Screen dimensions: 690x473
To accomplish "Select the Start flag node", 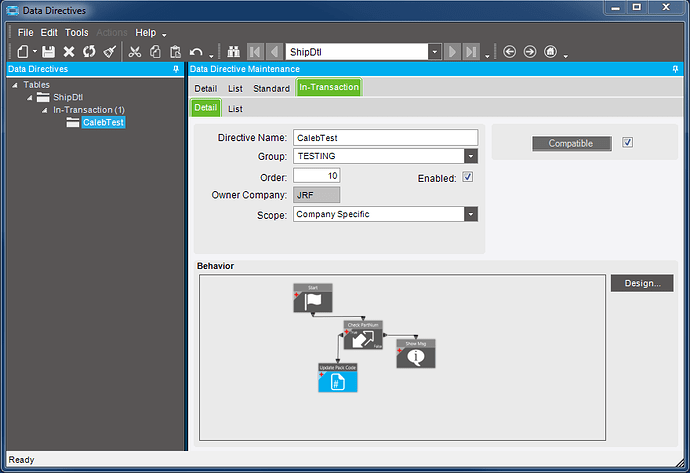I will click(x=313, y=298).
